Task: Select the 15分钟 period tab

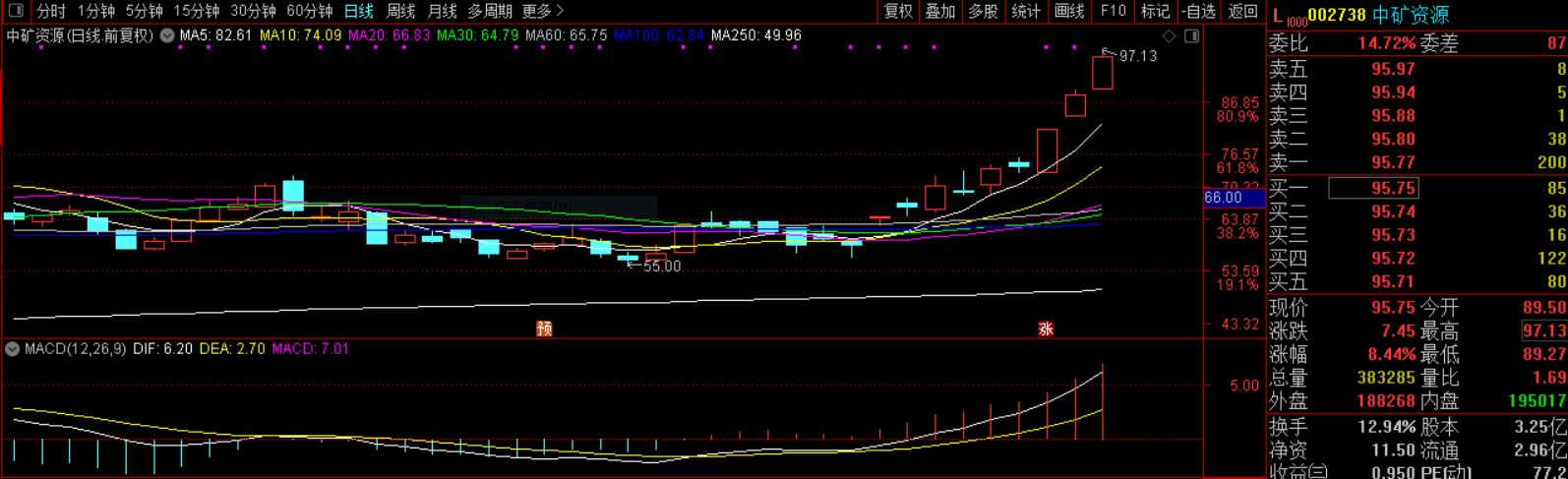Action: click(x=197, y=11)
